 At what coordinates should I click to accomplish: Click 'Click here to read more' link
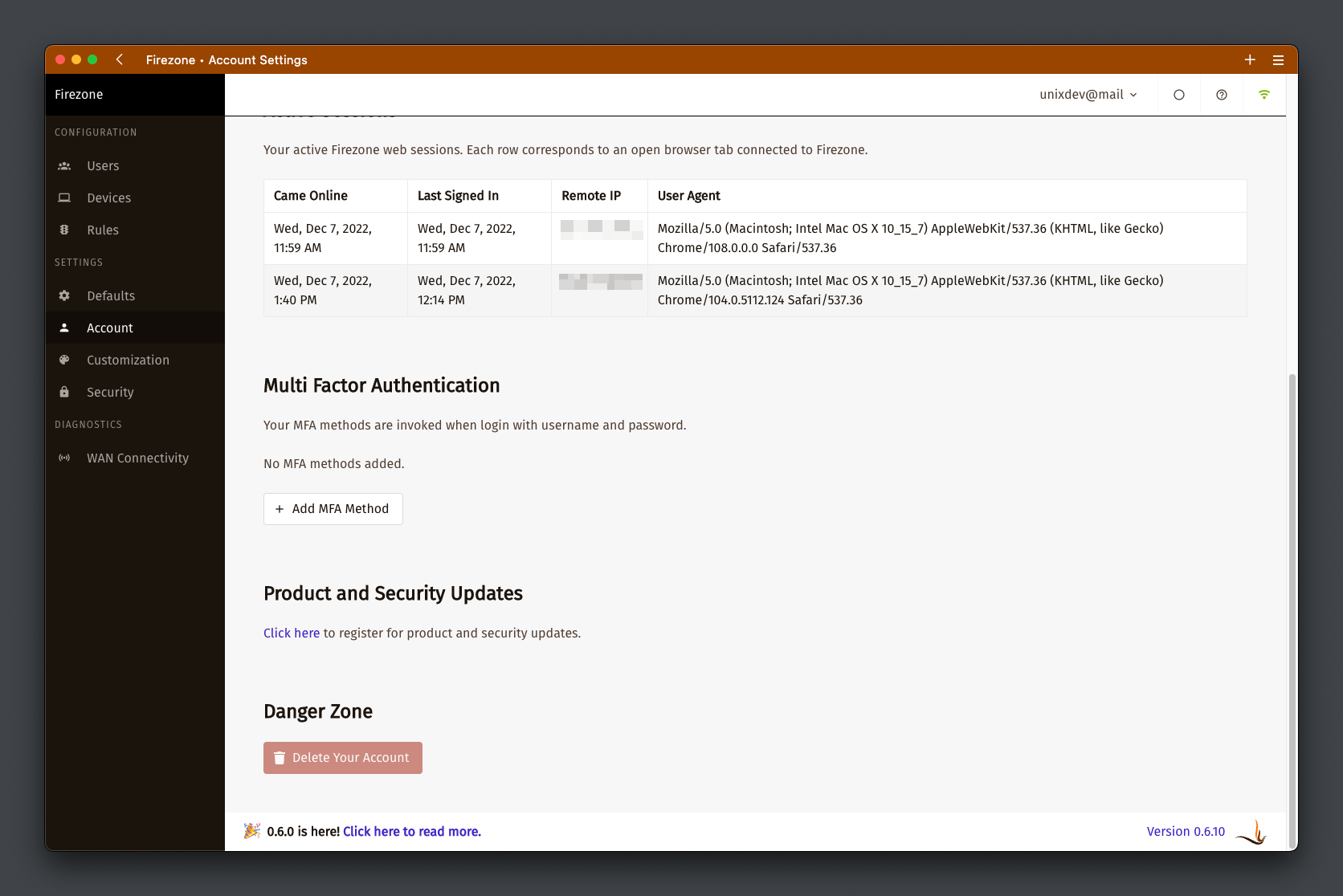coord(412,832)
